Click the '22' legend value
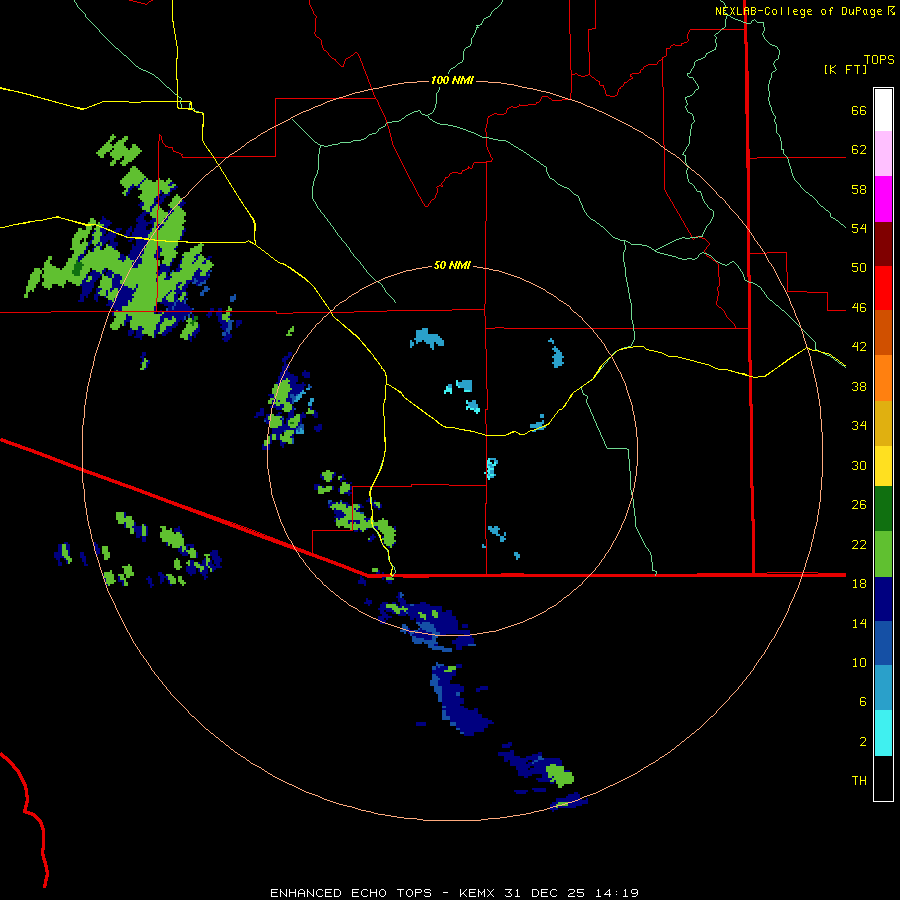The image size is (900, 900). point(859,545)
